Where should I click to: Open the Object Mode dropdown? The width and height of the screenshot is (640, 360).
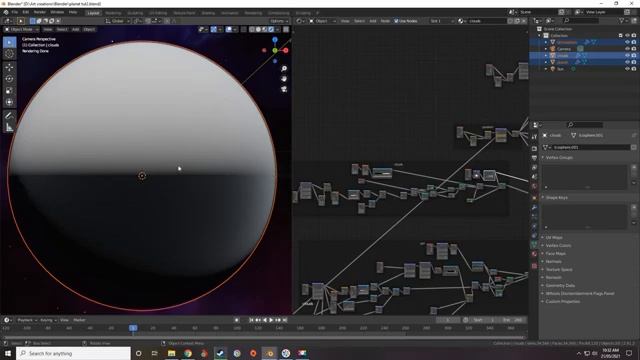pos(21,29)
